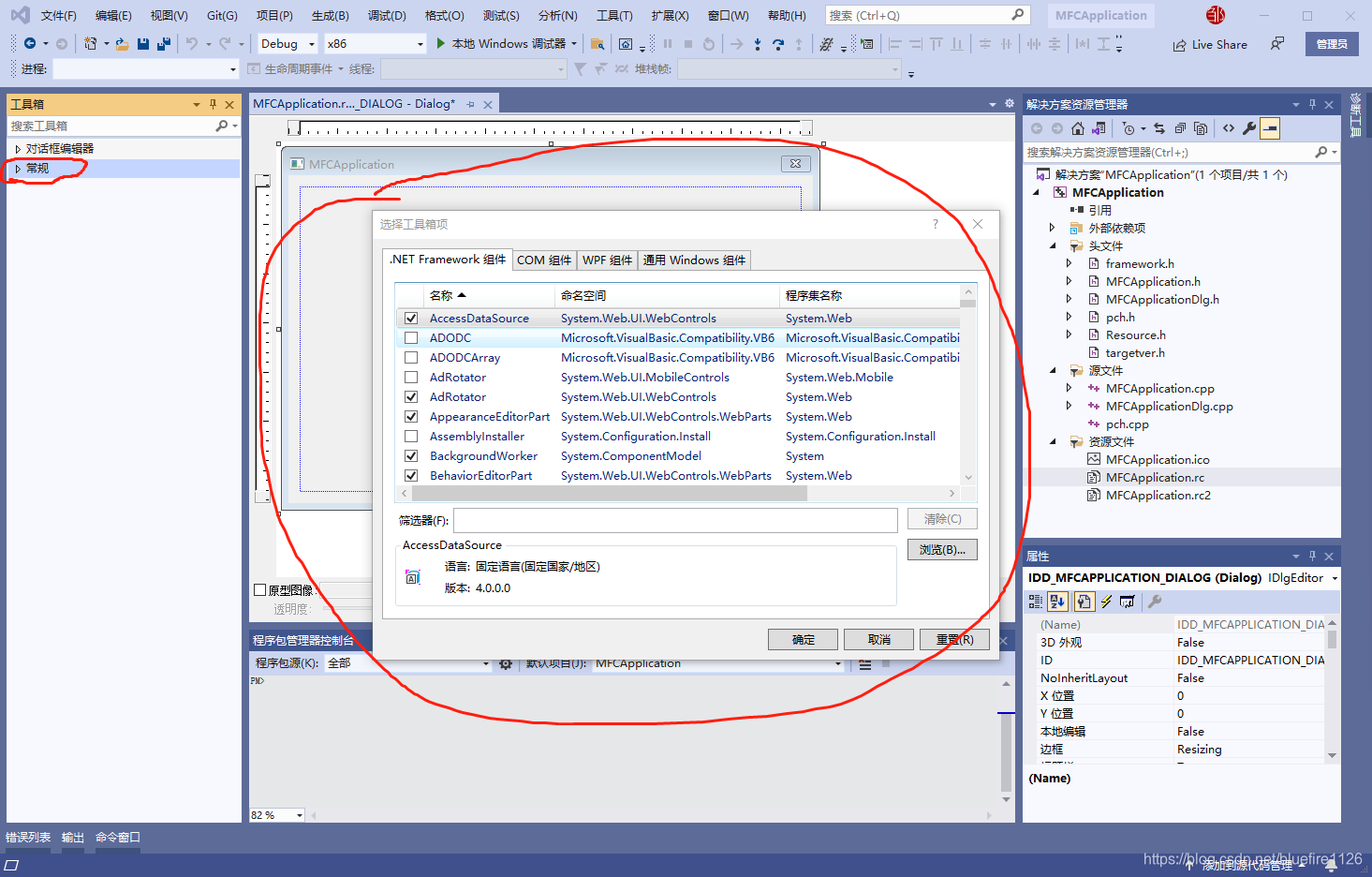Click the wrench Properties icon in Solution Explorer
The width and height of the screenshot is (1372, 877).
pyautogui.click(x=1249, y=128)
